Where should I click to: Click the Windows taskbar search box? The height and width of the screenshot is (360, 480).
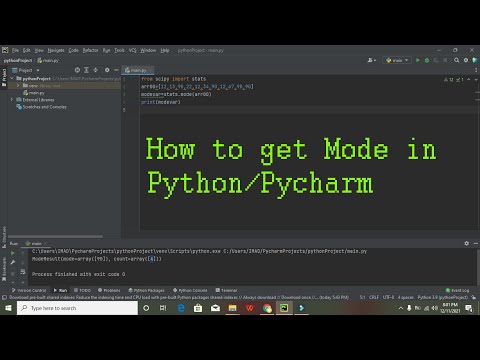77,308
